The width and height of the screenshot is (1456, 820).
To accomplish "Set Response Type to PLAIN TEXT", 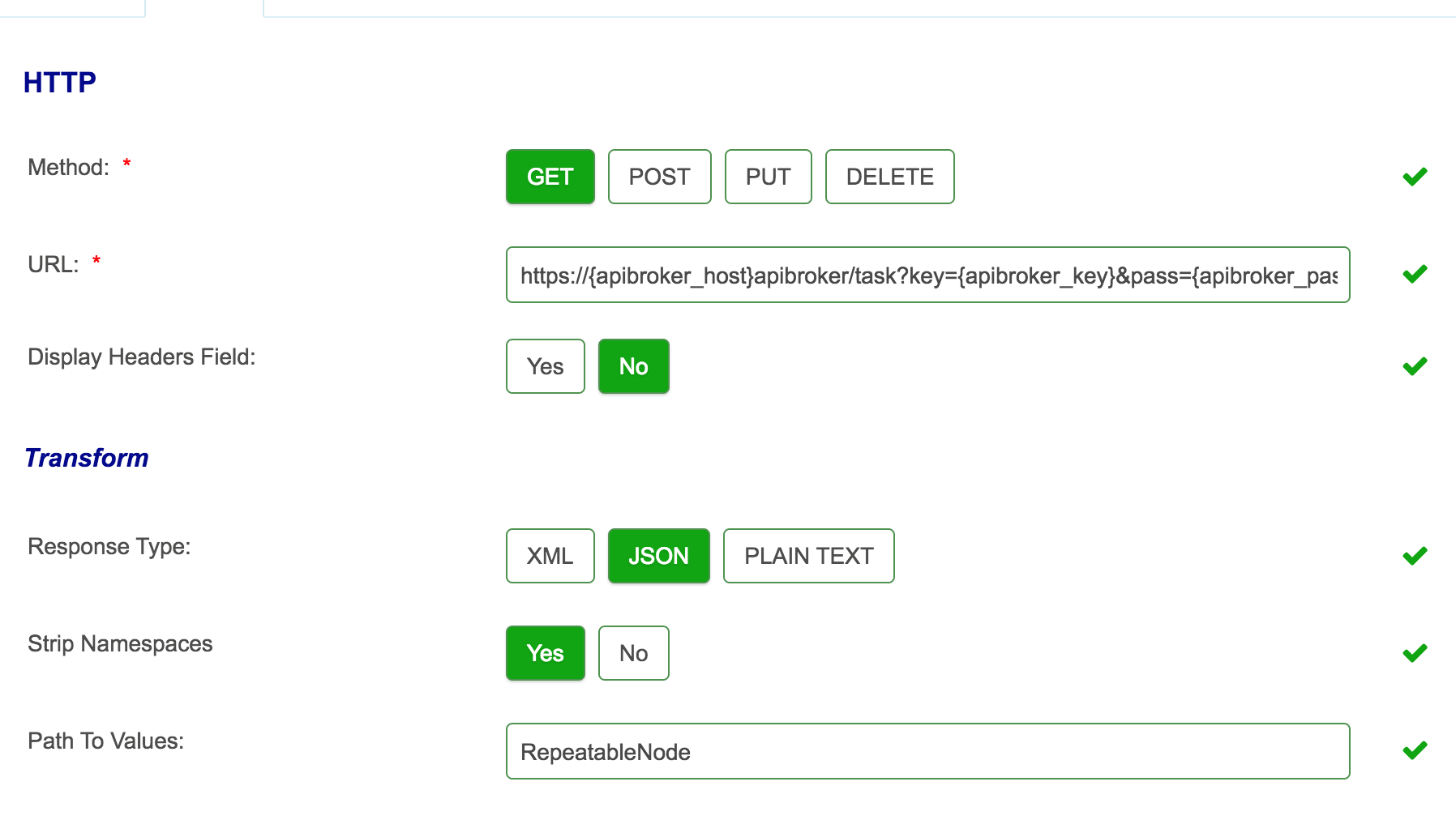I will click(x=808, y=556).
